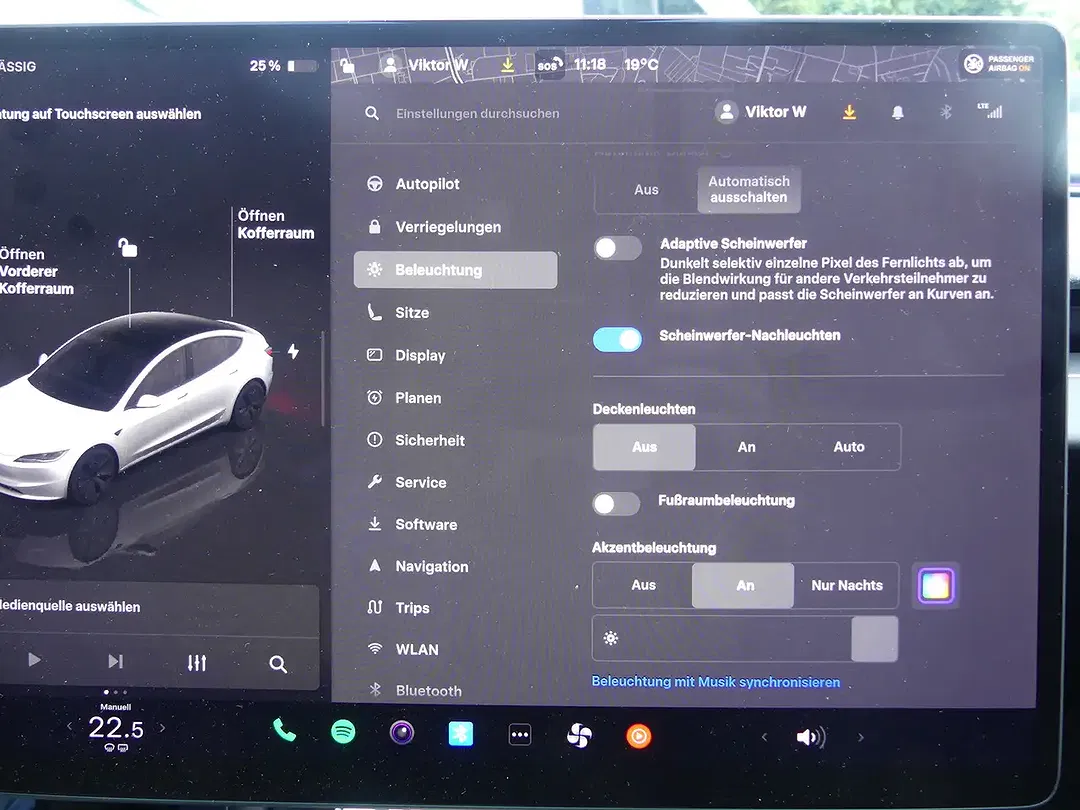1080x810 pixels.
Task: Set Deckenleuchten to Aus
Action: point(644,447)
